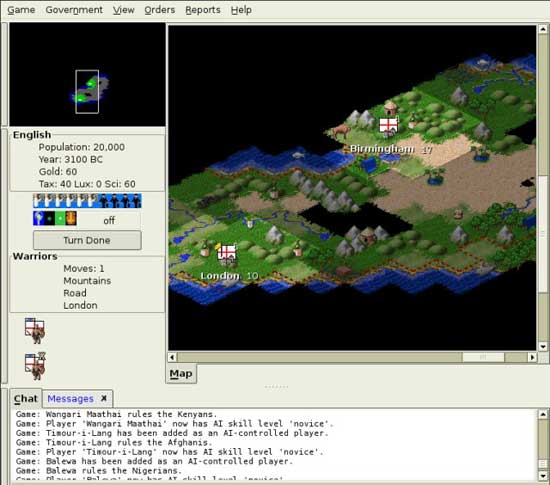Switch to the Chat tab
This screenshot has width=550, height=485.
click(x=26, y=399)
